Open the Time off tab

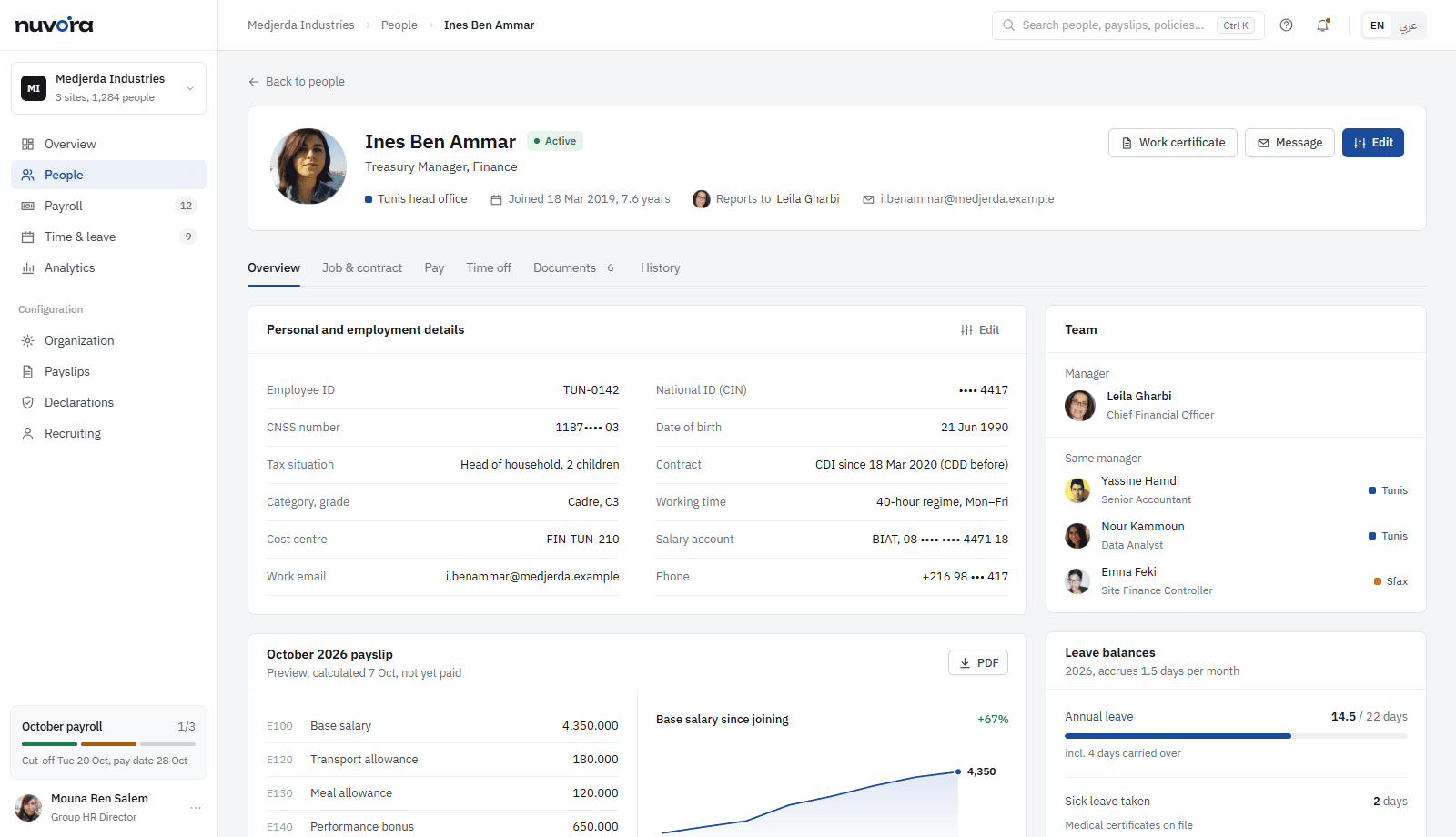coord(489,267)
